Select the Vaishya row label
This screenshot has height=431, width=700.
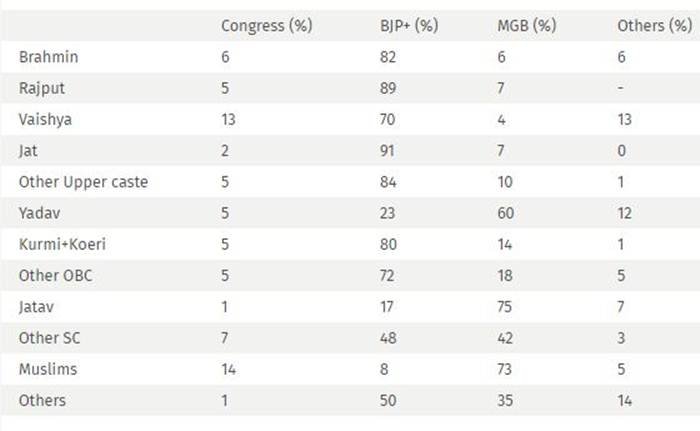[x=45, y=120]
